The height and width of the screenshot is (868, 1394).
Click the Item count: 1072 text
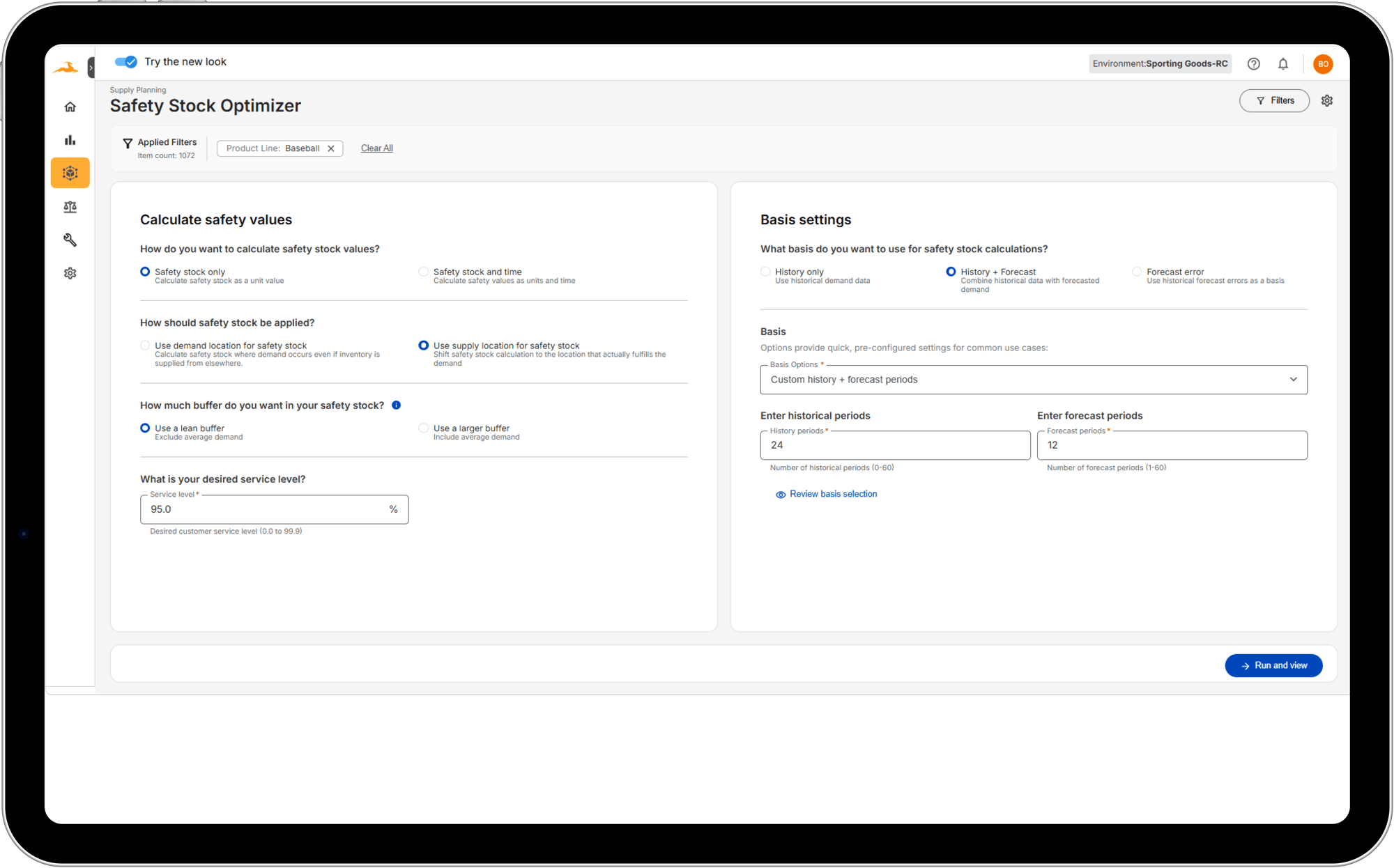coord(166,156)
